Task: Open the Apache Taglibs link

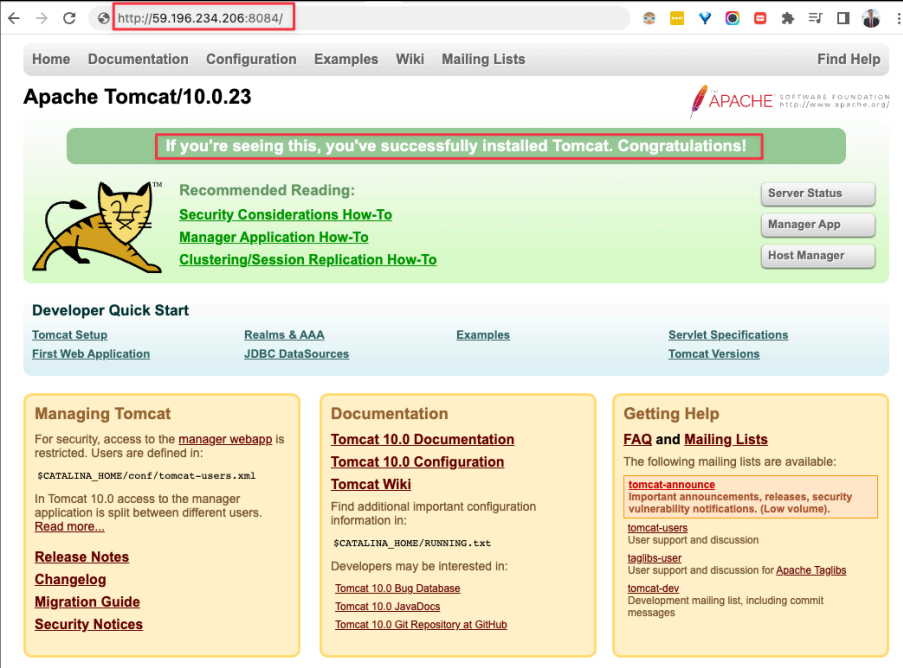Action: 811,571
